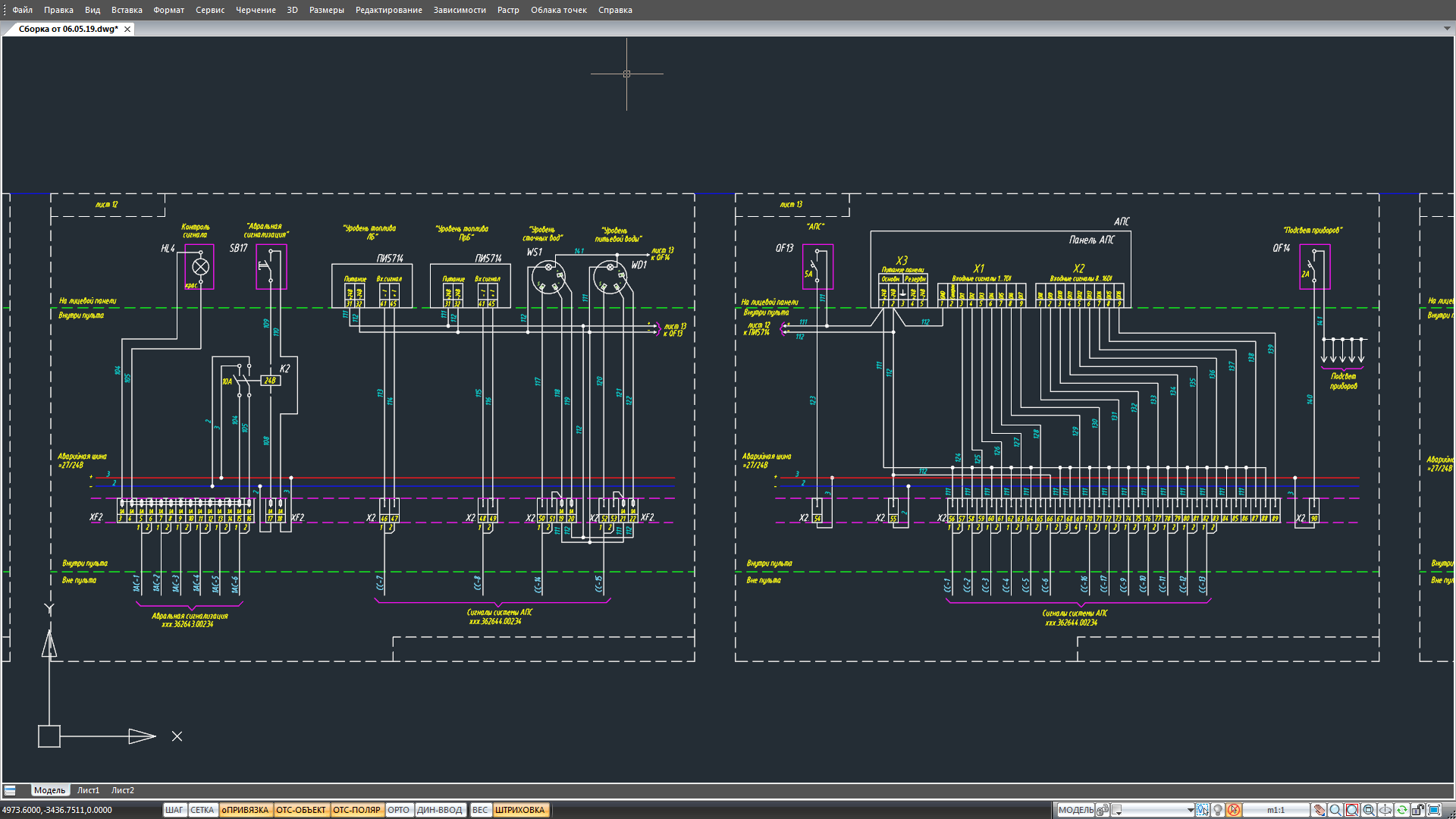Disable ОТС-ОБЪЕКТ object tracking
This screenshot has width=1456, height=819.
[x=301, y=810]
